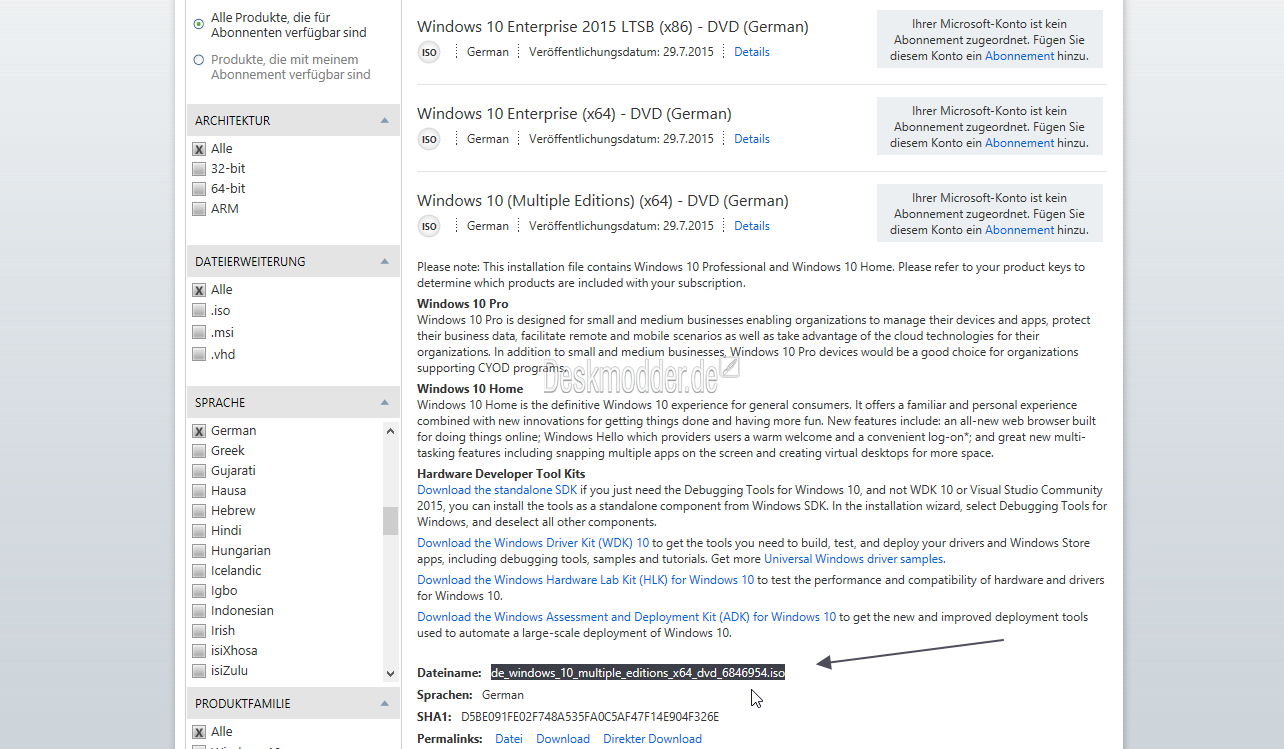Check the Igbo language filter
Image resolution: width=1284 pixels, height=749 pixels.
coord(199,591)
